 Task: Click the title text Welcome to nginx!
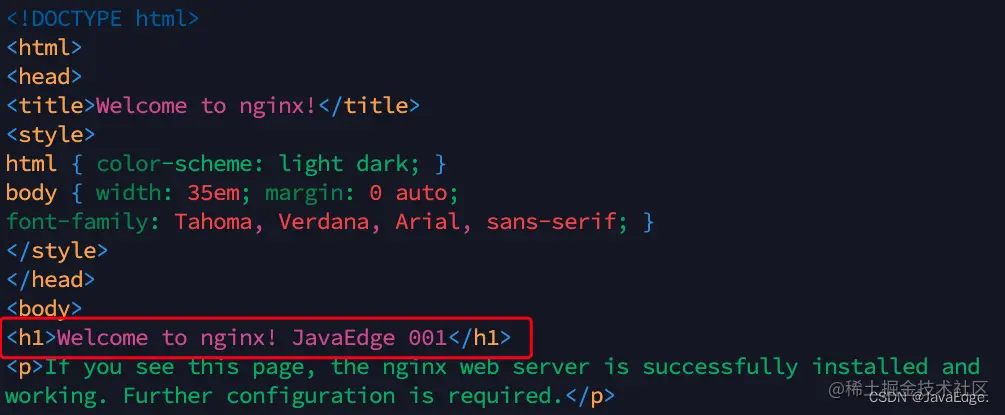206,106
